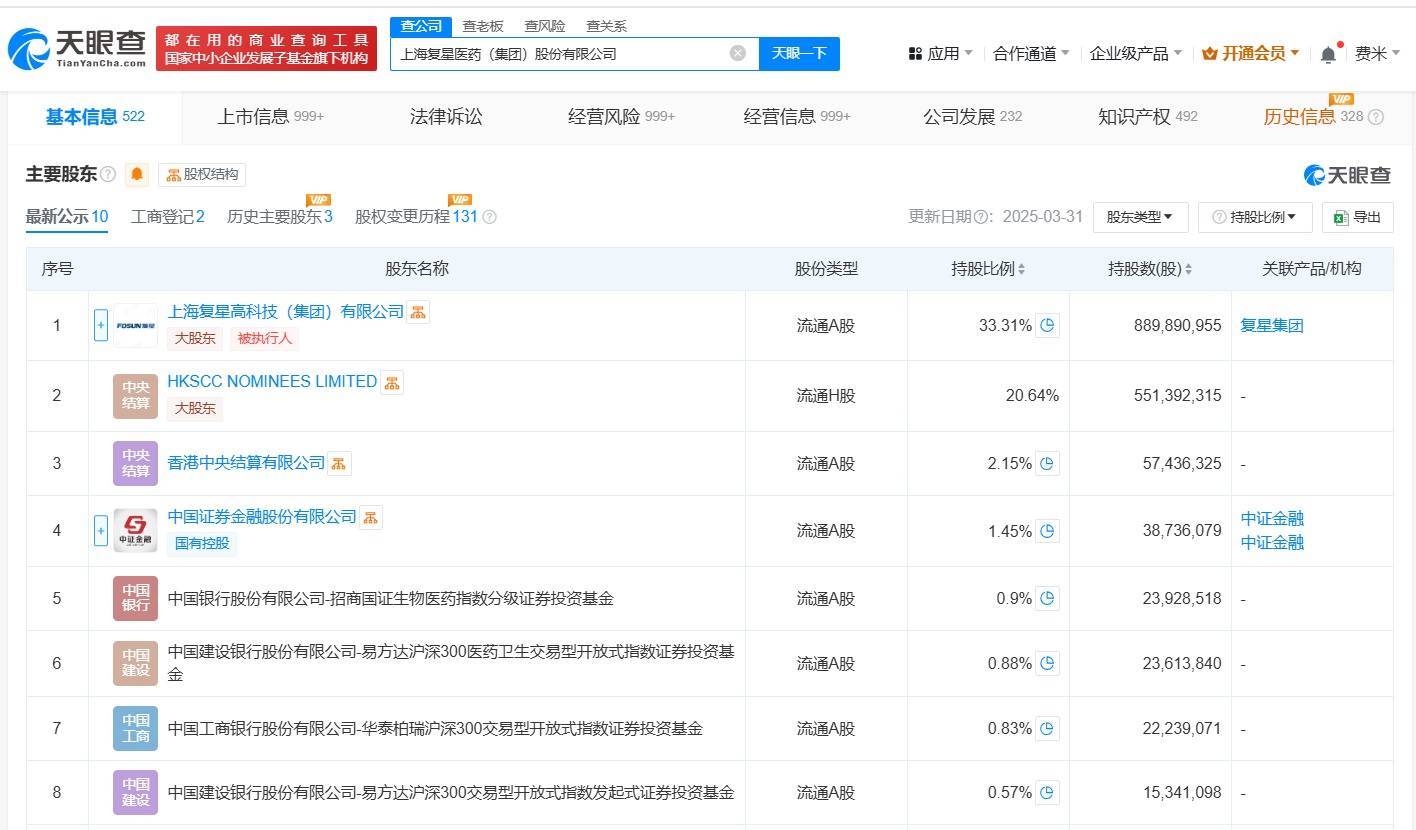Open the 历史信息 VIP tab
Screen dimensions: 1416x830
(1313, 117)
